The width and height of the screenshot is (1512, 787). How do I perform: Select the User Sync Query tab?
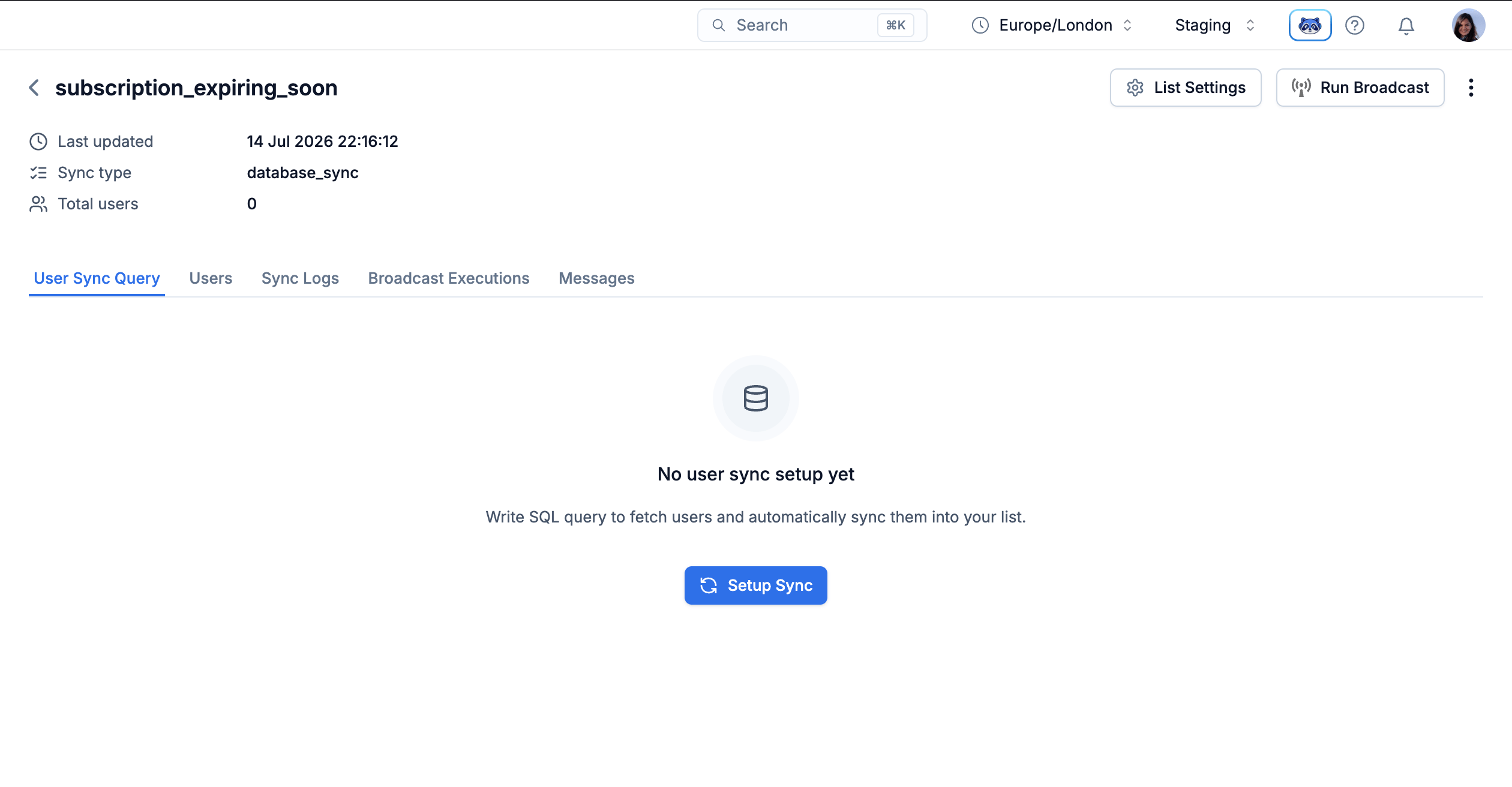(97, 278)
